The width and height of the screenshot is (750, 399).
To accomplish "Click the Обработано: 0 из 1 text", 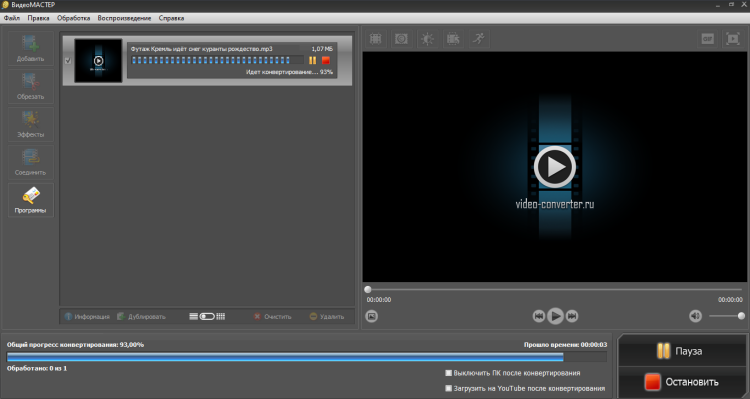I will point(37,368).
